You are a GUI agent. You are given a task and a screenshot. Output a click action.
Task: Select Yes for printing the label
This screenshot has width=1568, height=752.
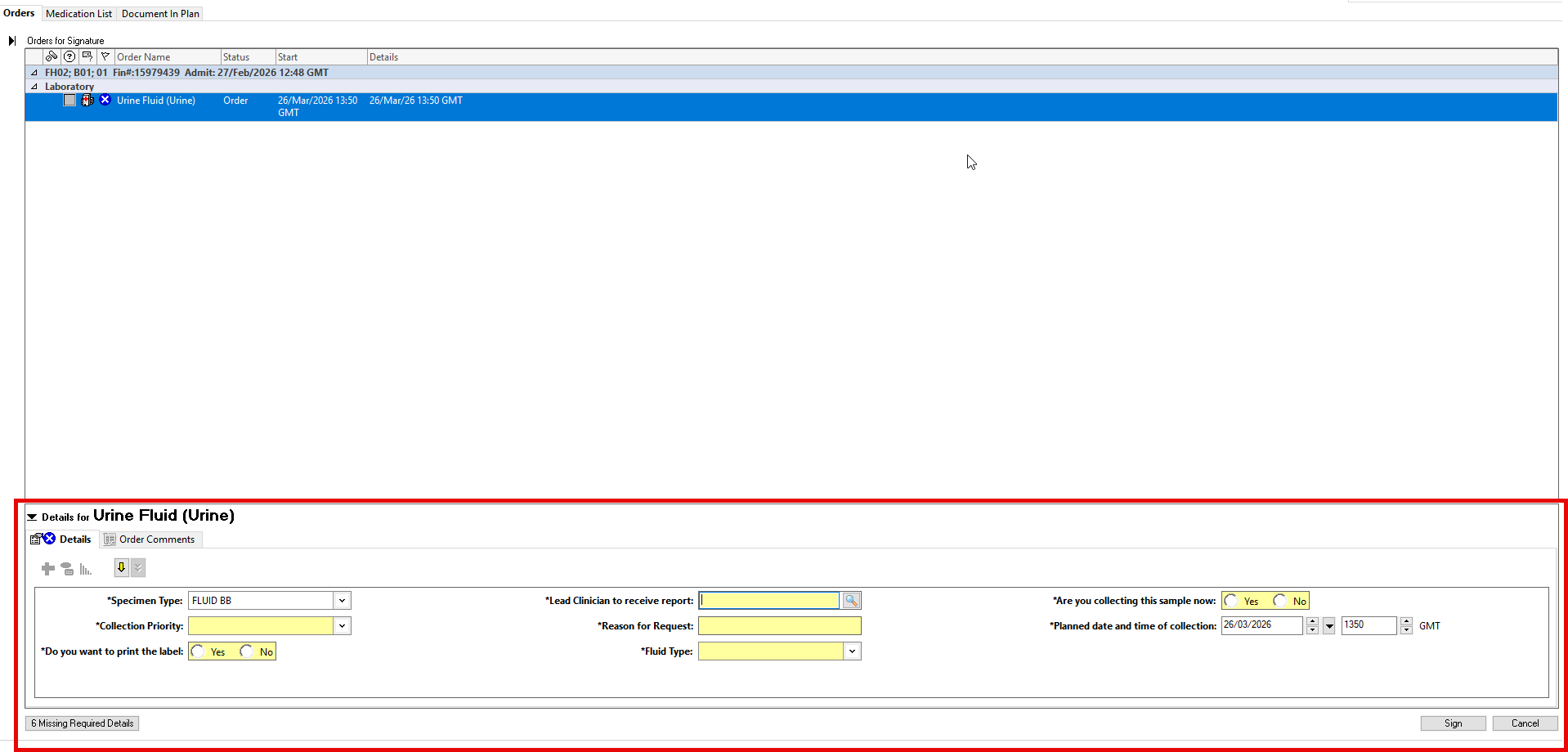click(x=199, y=651)
